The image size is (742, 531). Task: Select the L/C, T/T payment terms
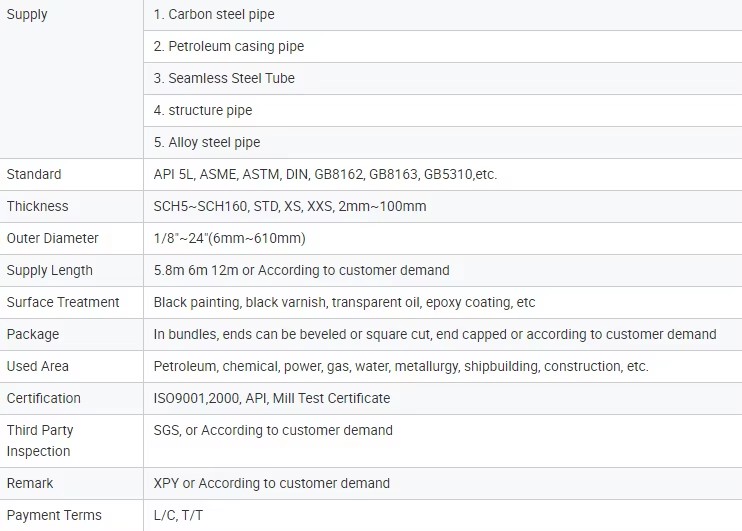click(178, 515)
